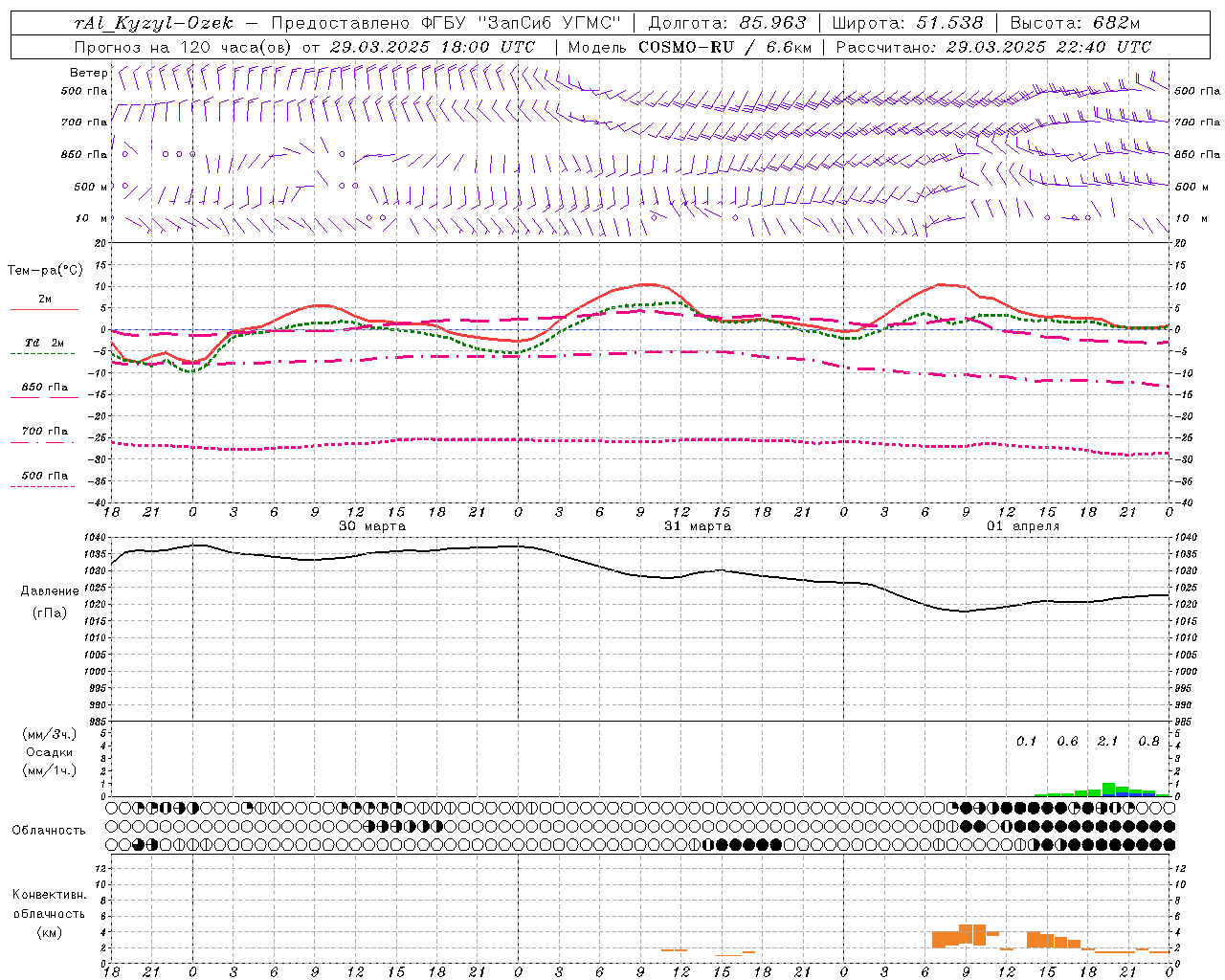The image size is (1225, 980).
Task: Click the precipitation total 0.6
Action: pyautogui.click(x=1068, y=742)
